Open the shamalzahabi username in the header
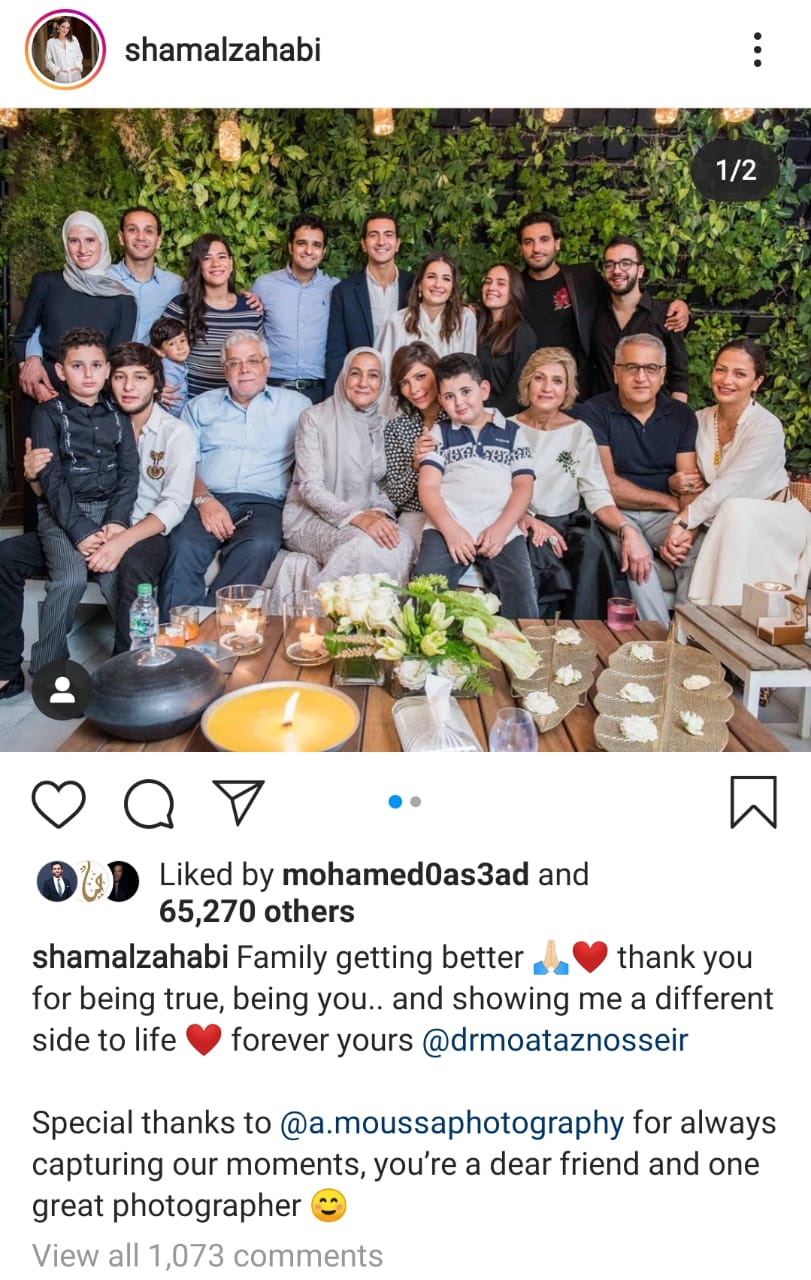Image resolution: width=811 pixels, height=1280 pixels. [222, 50]
